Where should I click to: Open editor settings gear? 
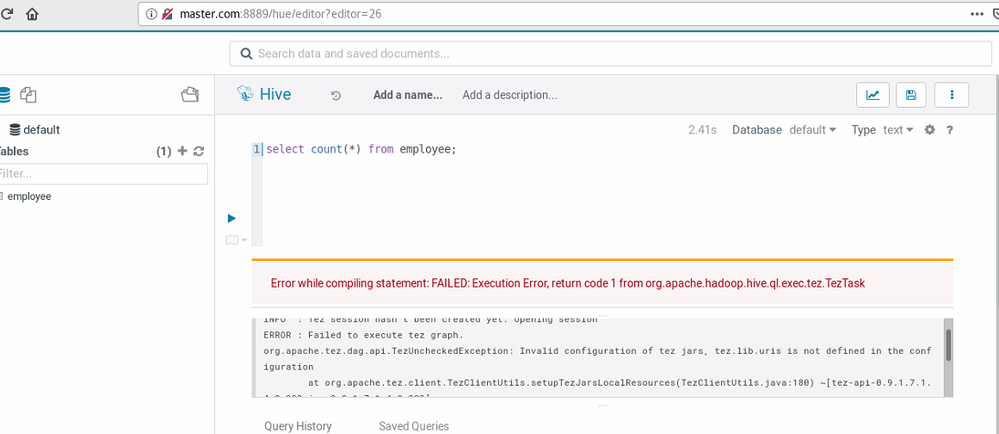pos(930,130)
